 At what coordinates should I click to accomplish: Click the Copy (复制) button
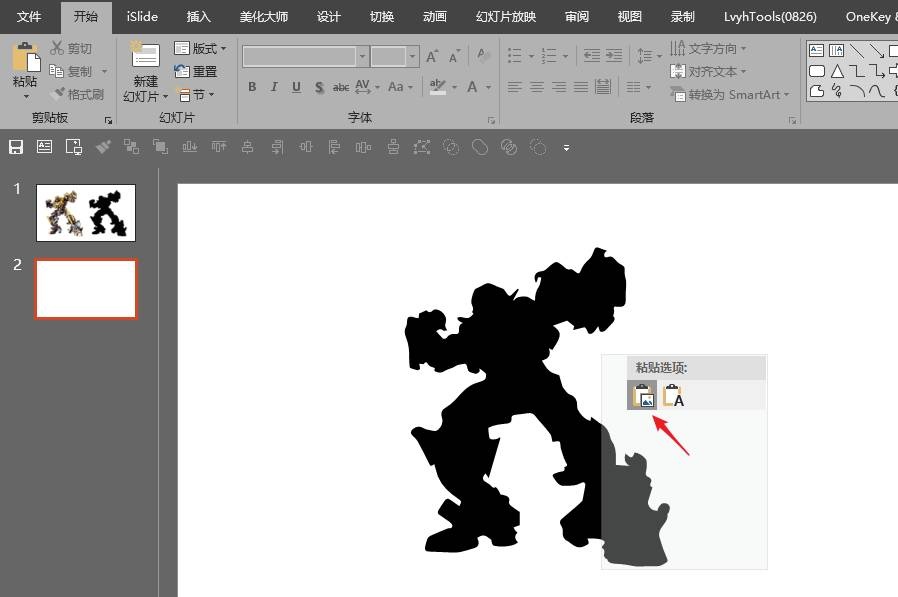click(x=70, y=71)
